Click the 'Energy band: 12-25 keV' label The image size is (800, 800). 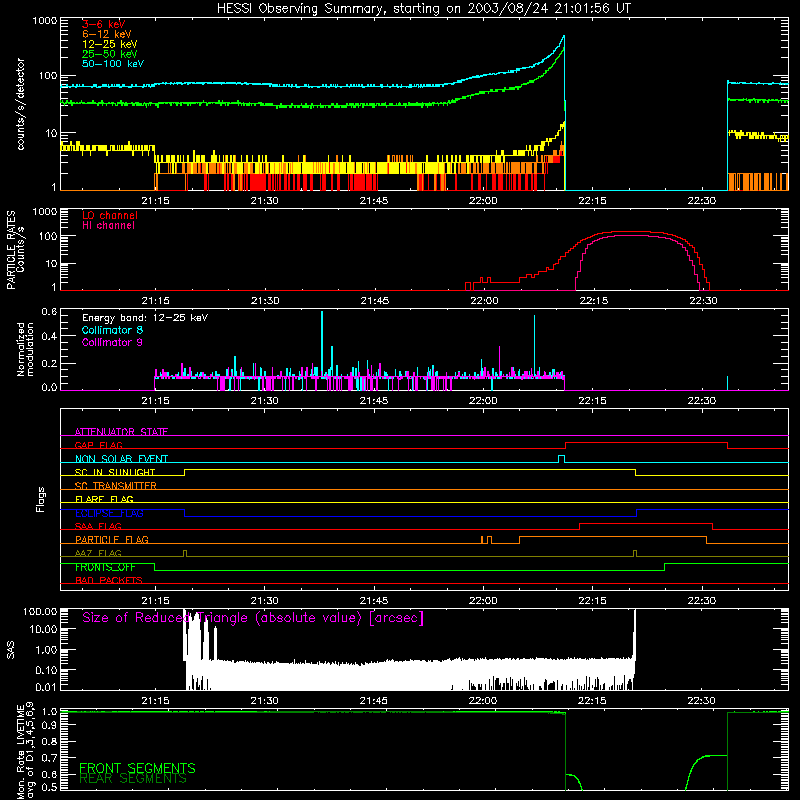pos(145,318)
